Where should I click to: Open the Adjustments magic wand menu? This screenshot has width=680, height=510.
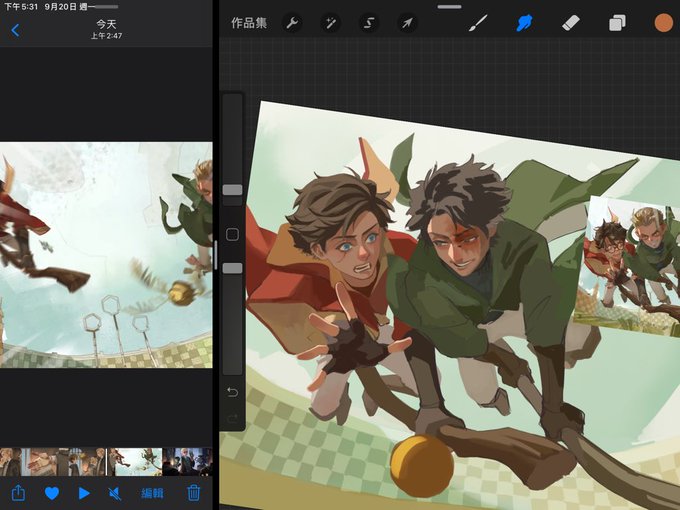tap(330, 23)
